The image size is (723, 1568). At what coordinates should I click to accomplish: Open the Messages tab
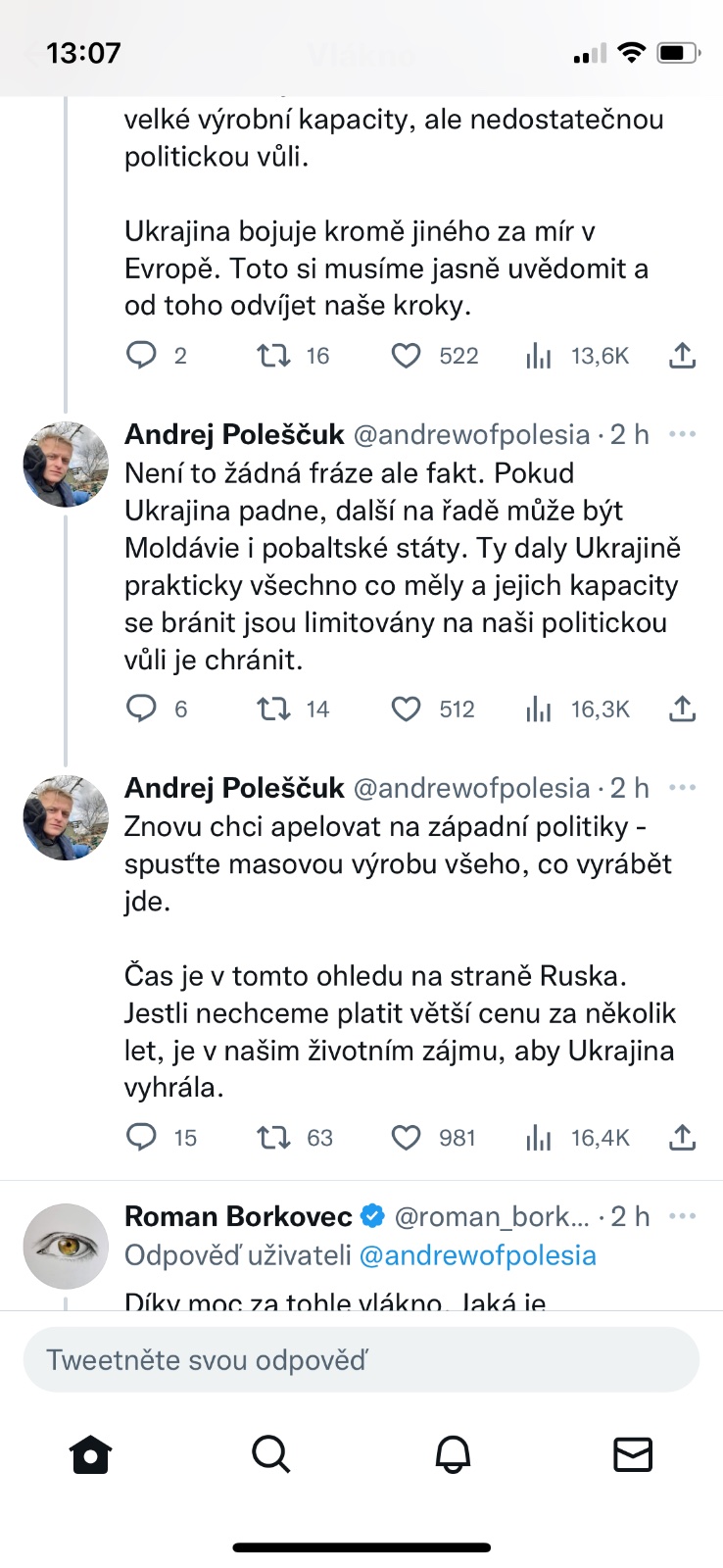633,1454
